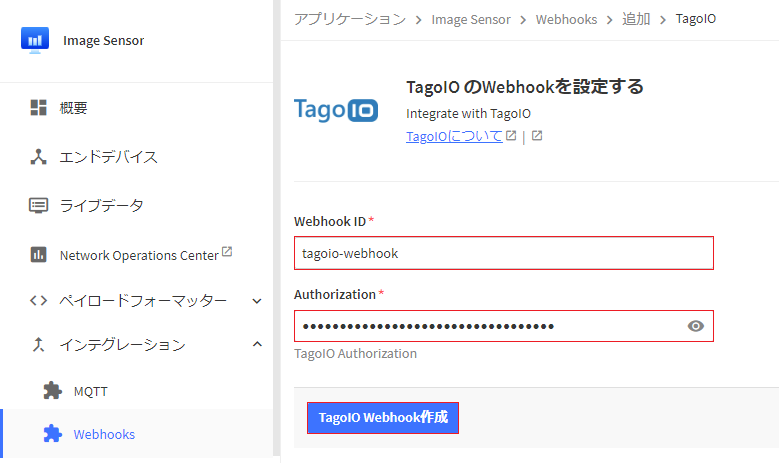This screenshot has height=463, width=779.
Task: Click the ライブデータ monitor icon
Action: 38,205
